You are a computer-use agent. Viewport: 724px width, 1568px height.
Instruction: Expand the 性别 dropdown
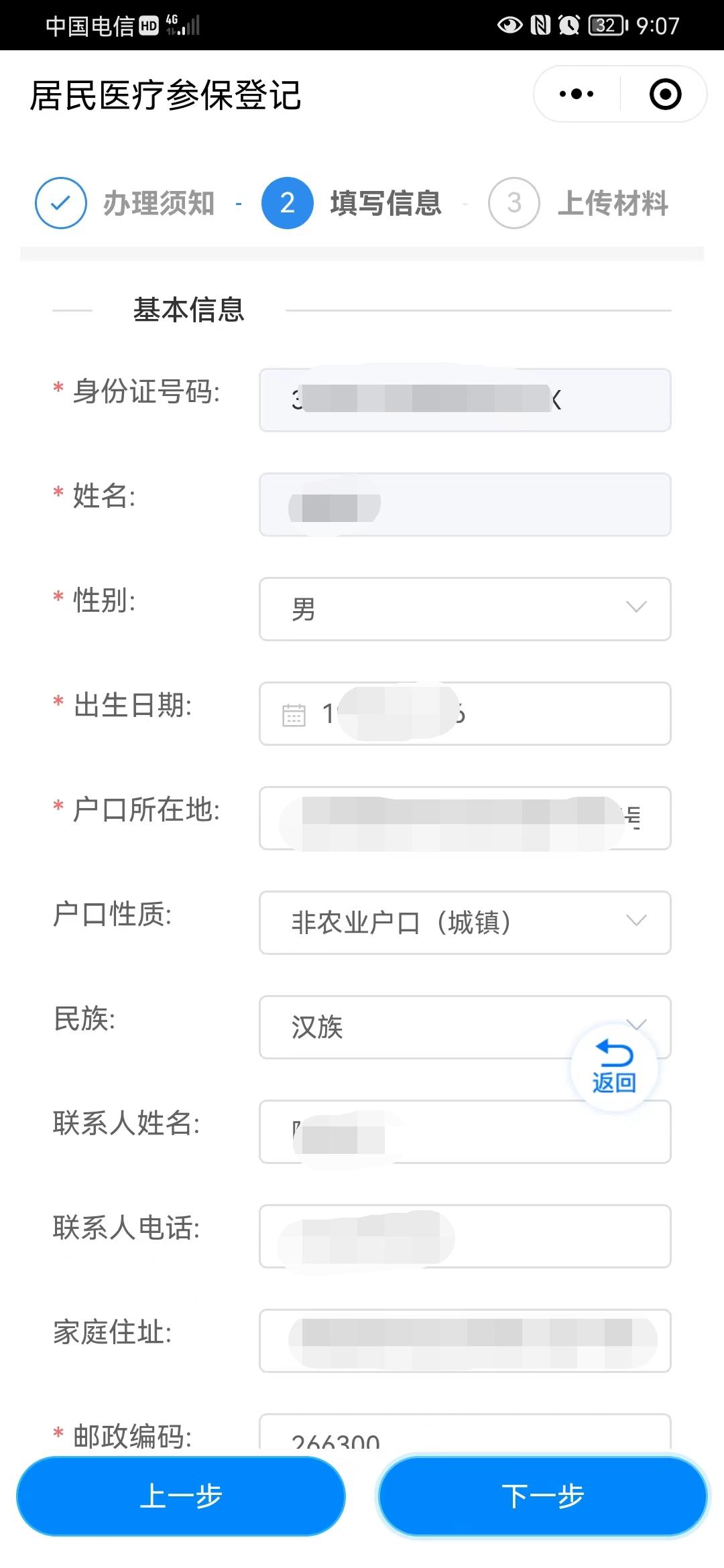465,608
